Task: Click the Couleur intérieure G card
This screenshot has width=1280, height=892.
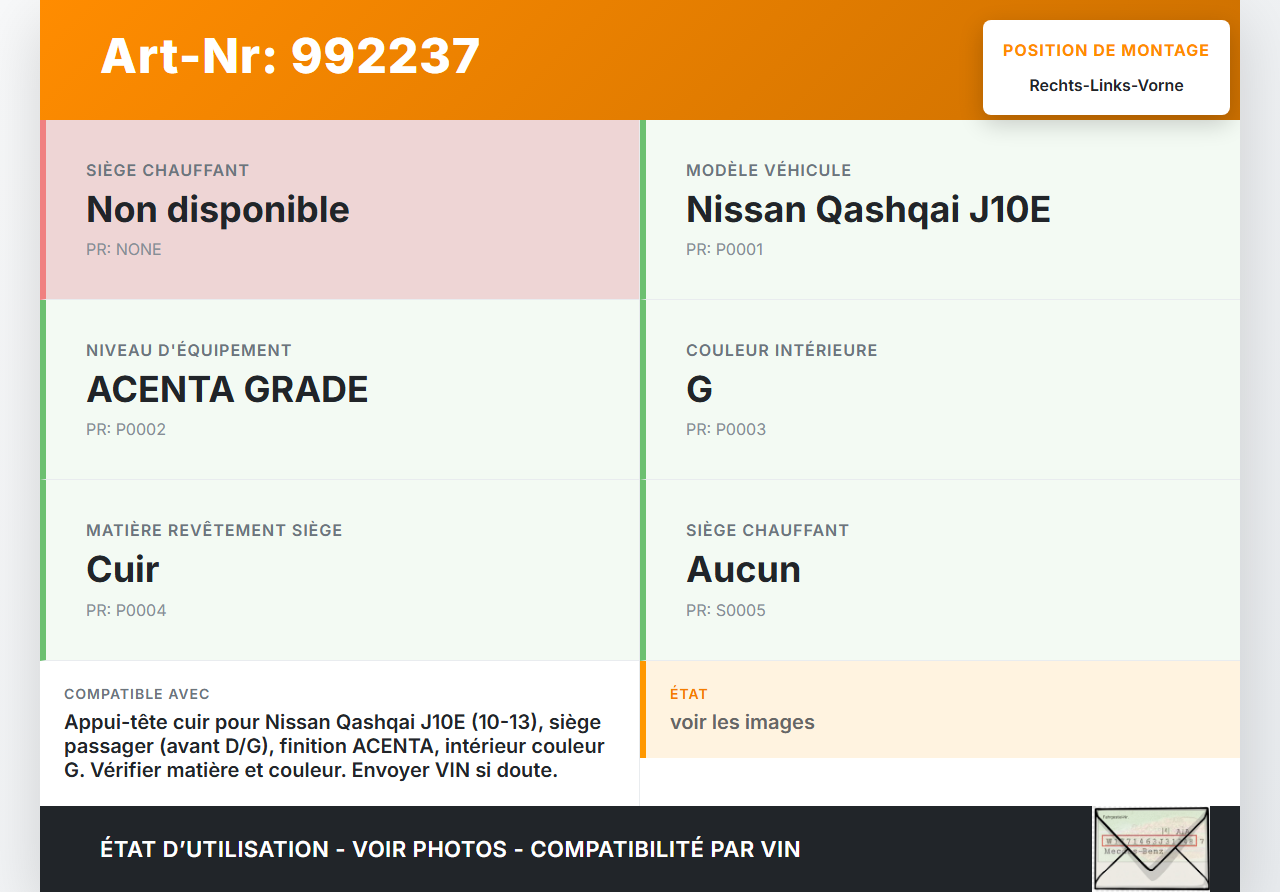Action: coord(940,390)
